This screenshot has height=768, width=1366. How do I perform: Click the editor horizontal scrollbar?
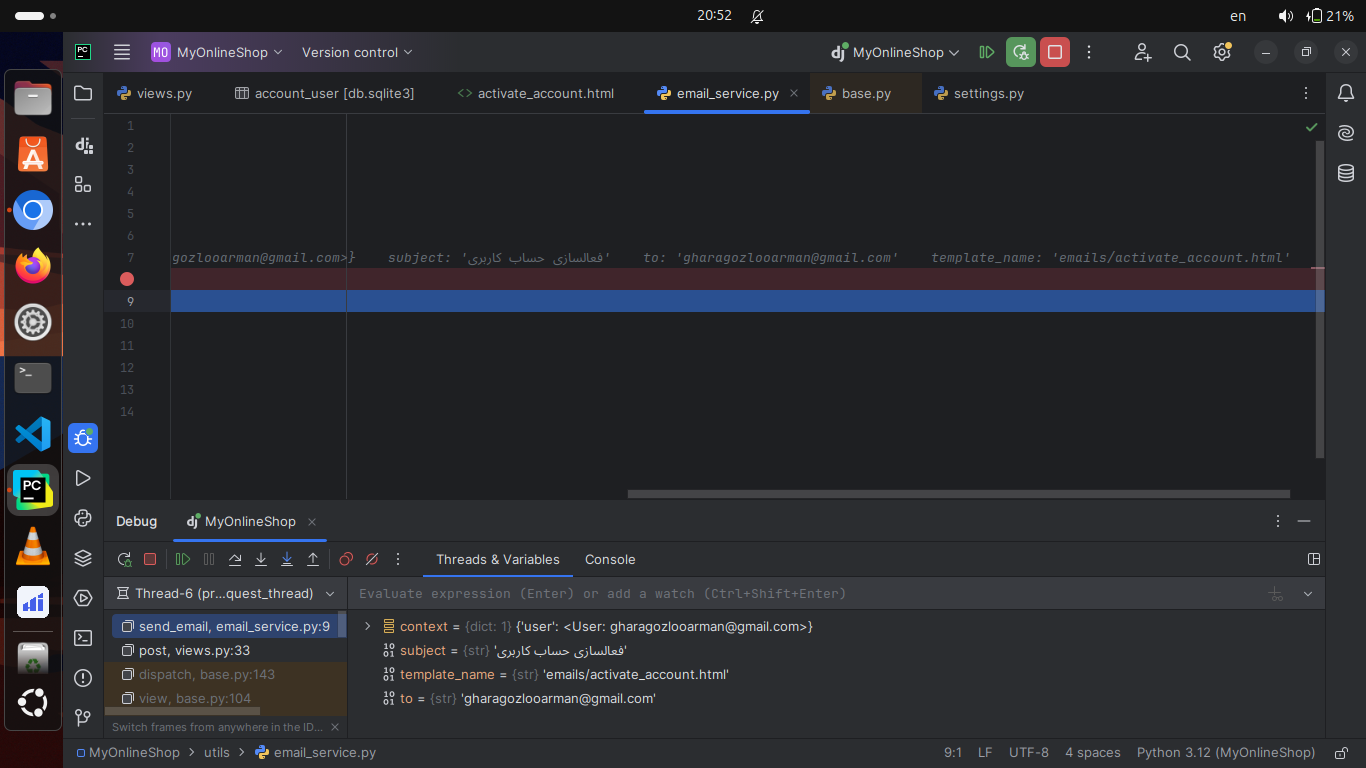[x=959, y=493]
